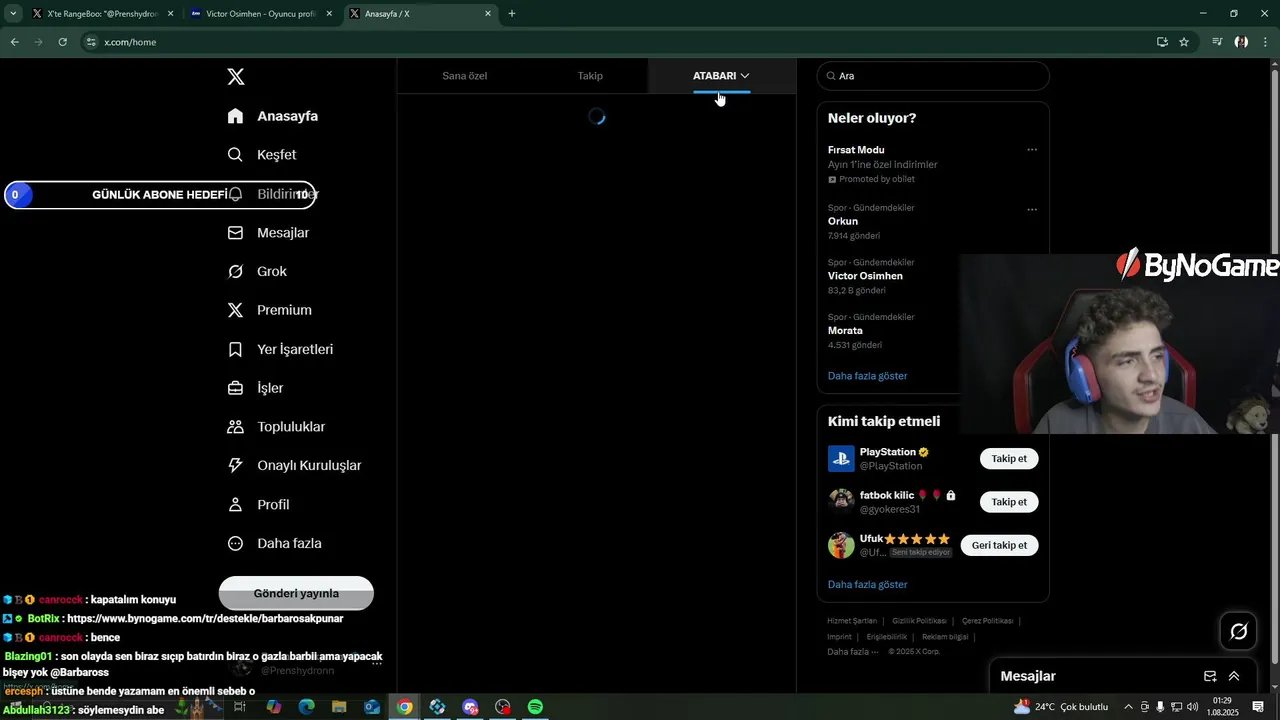Open more options for Orkun trend
This screenshot has width=1280, height=720.
click(1032, 210)
